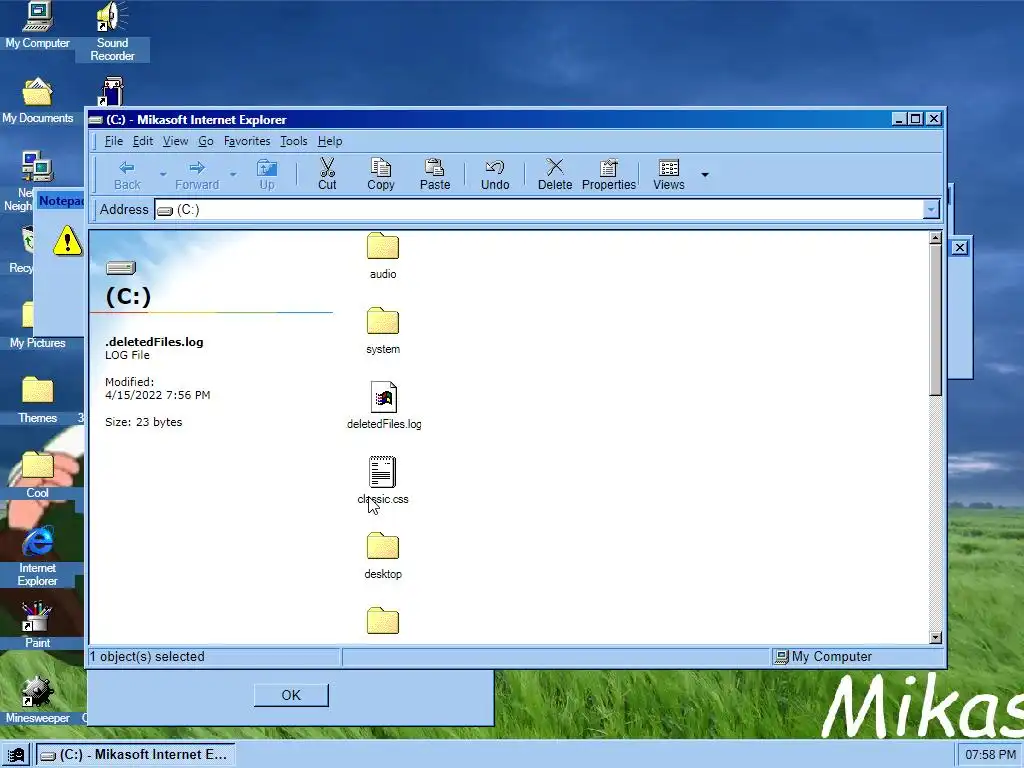Screen dimensions: 1024x768
Task: Go Up one folder level
Action: [266, 175]
